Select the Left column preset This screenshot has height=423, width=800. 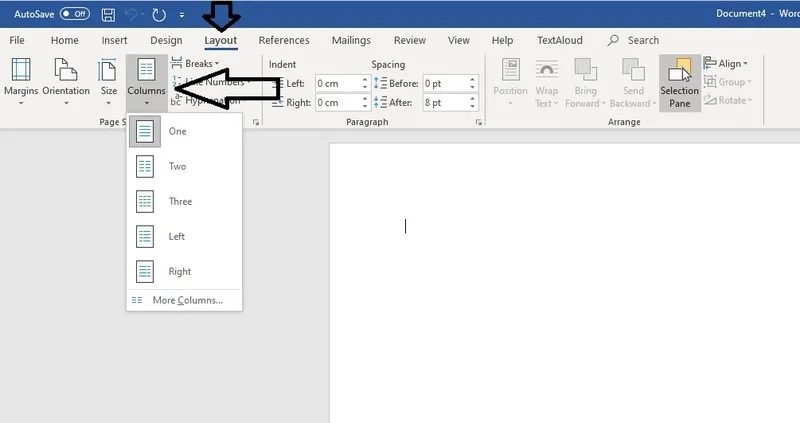click(184, 237)
